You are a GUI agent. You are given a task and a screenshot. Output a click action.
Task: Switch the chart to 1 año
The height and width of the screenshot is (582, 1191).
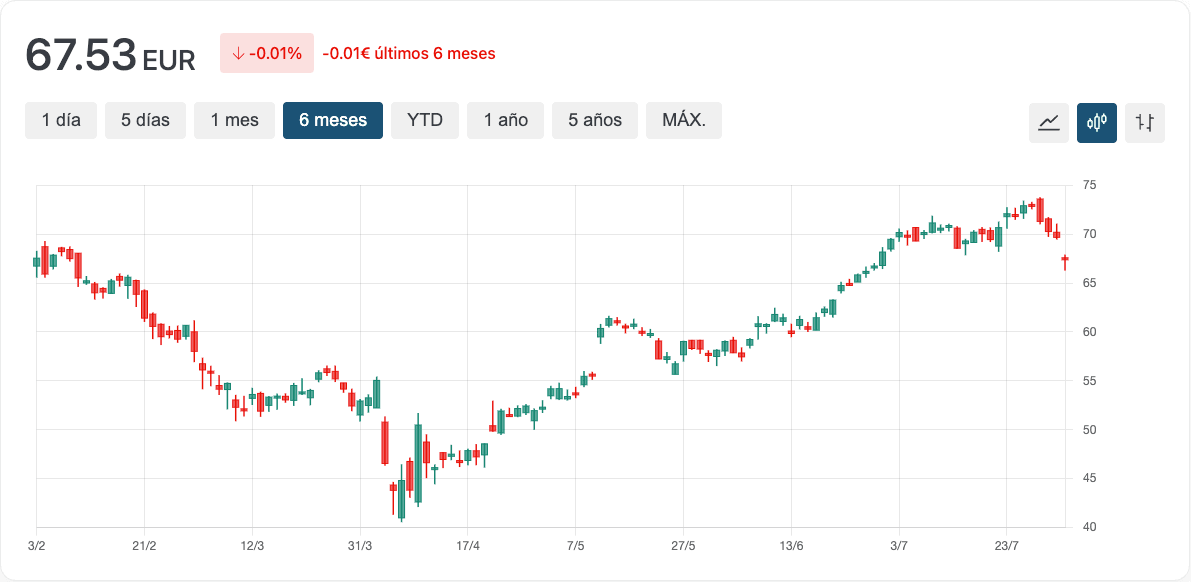(505, 120)
